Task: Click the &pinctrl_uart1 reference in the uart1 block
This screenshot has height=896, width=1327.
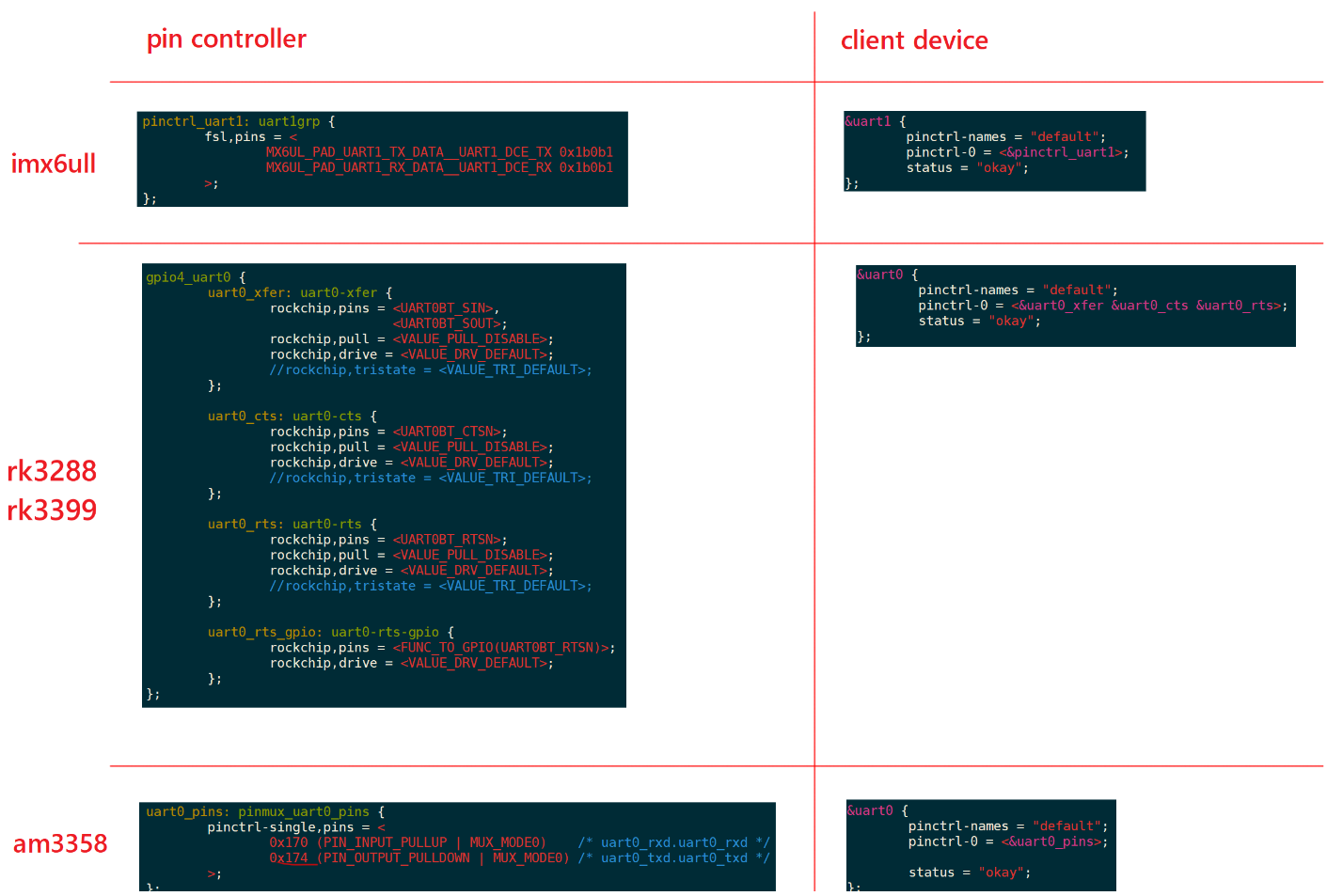Action: point(1064,152)
